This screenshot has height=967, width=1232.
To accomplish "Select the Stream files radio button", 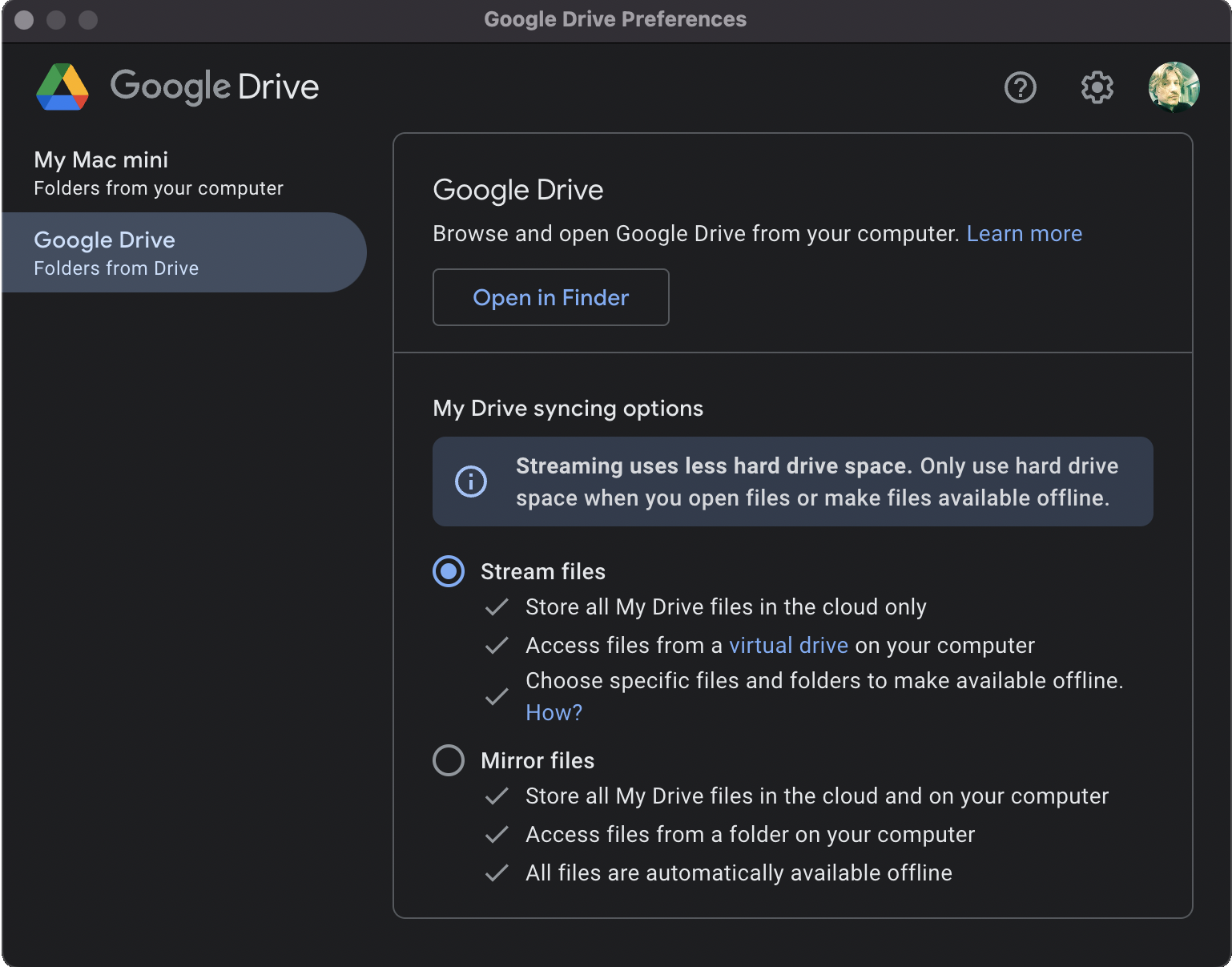I will (x=449, y=571).
